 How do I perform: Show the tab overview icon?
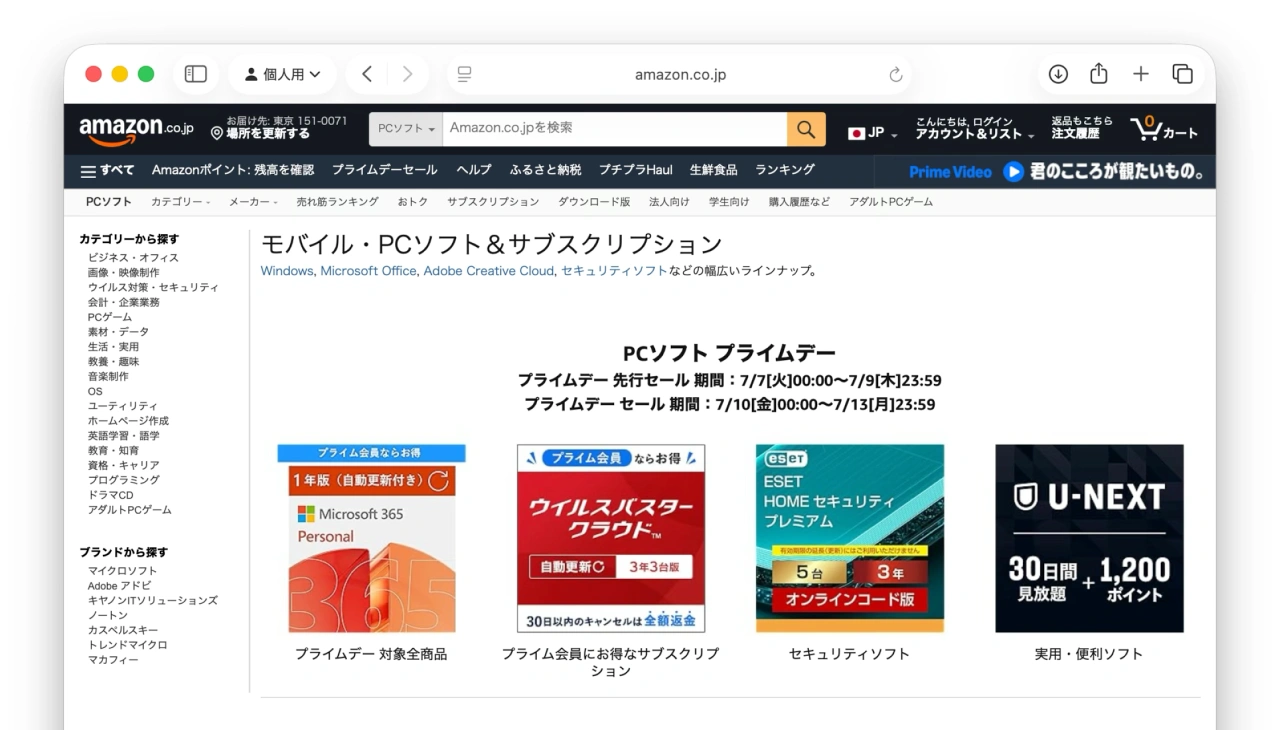pyautogui.click(x=1183, y=74)
